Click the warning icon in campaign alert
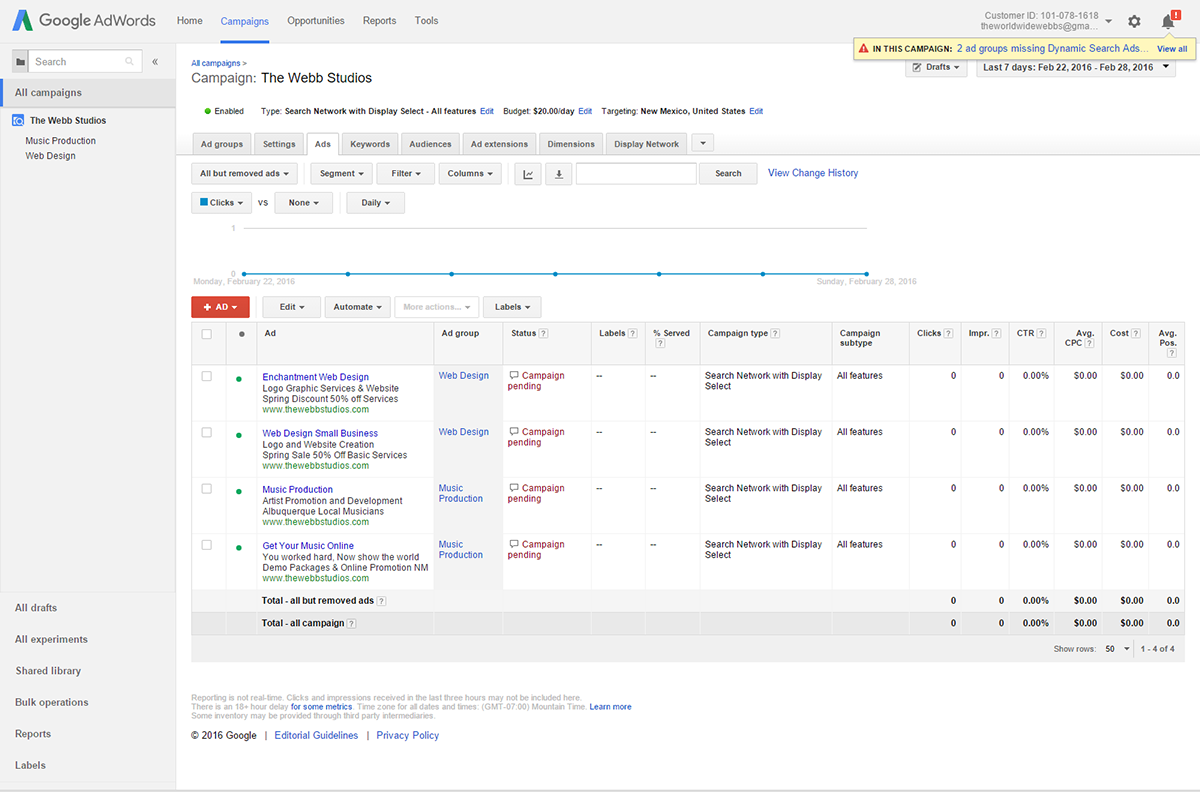This screenshot has height=792, width=1200. [863, 48]
